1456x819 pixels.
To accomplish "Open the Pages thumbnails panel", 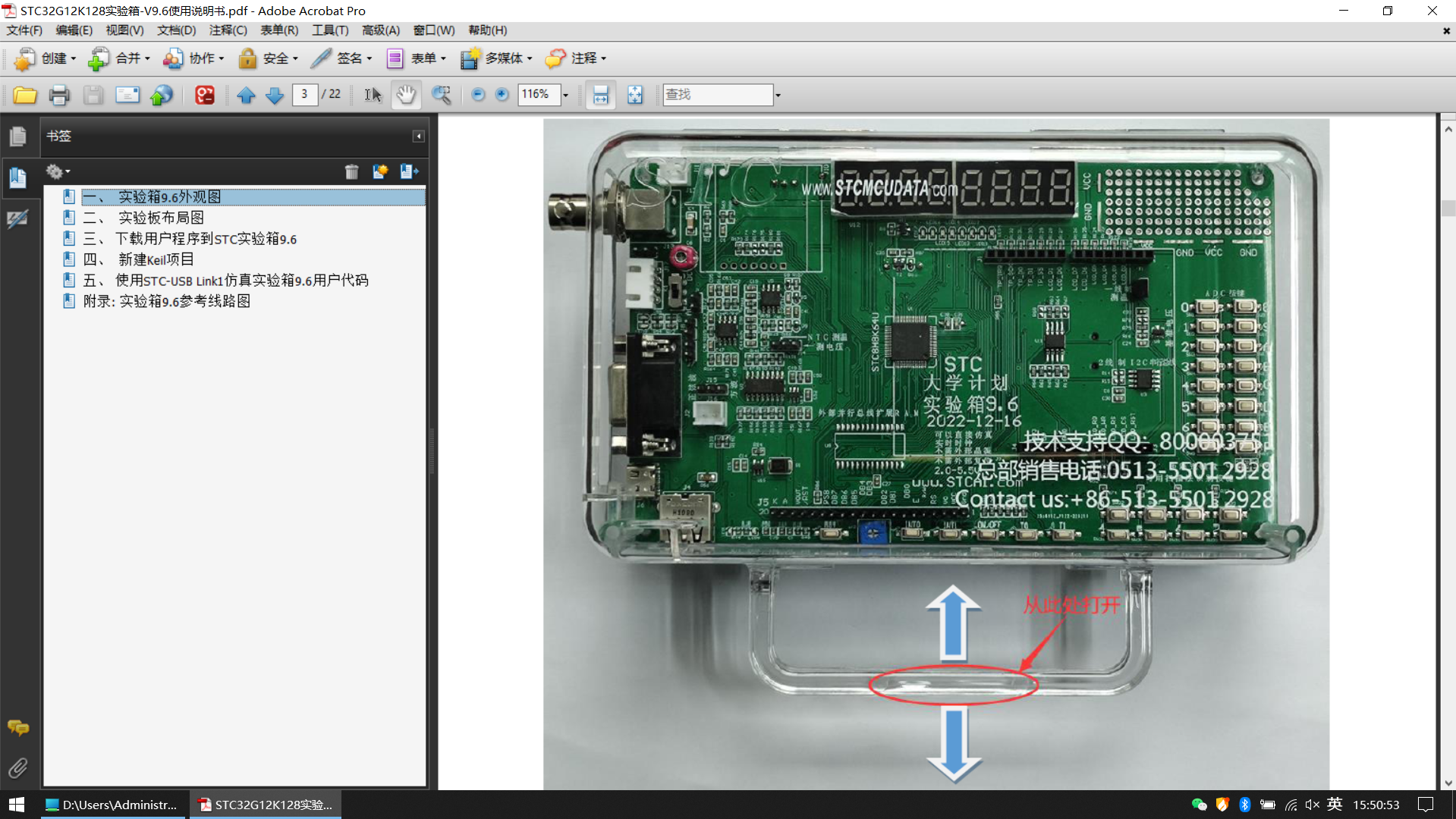I will coord(17,136).
